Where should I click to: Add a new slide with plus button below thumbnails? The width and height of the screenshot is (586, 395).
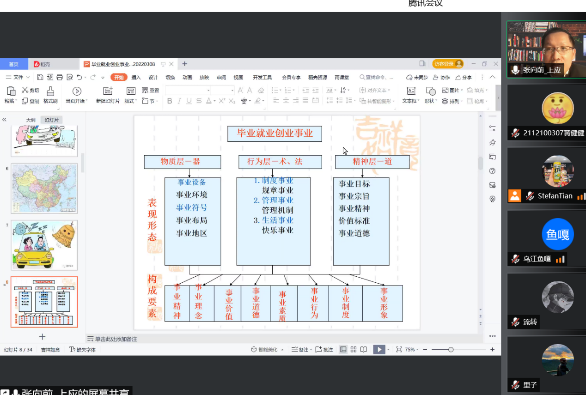pyautogui.click(x=42, y=337)
